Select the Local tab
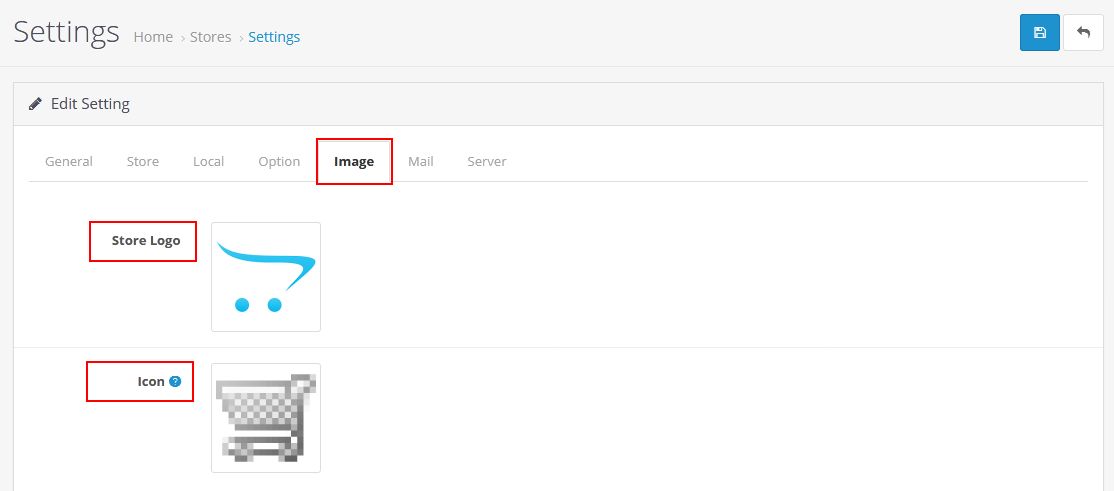 point(208,161)
